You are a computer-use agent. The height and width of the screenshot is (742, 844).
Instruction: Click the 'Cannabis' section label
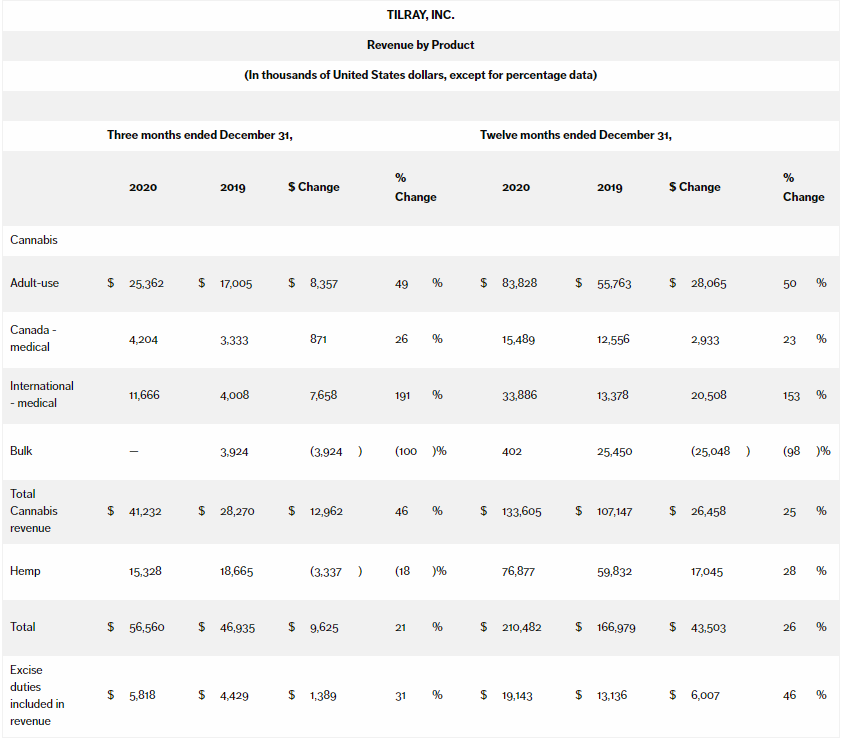(x=34, y=240)
